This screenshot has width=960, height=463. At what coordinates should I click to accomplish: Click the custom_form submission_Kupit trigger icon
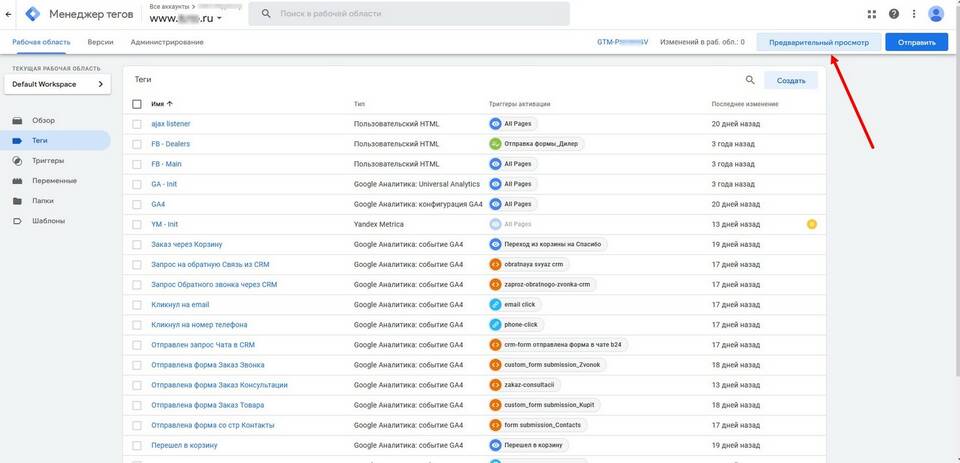coord(495,405)
